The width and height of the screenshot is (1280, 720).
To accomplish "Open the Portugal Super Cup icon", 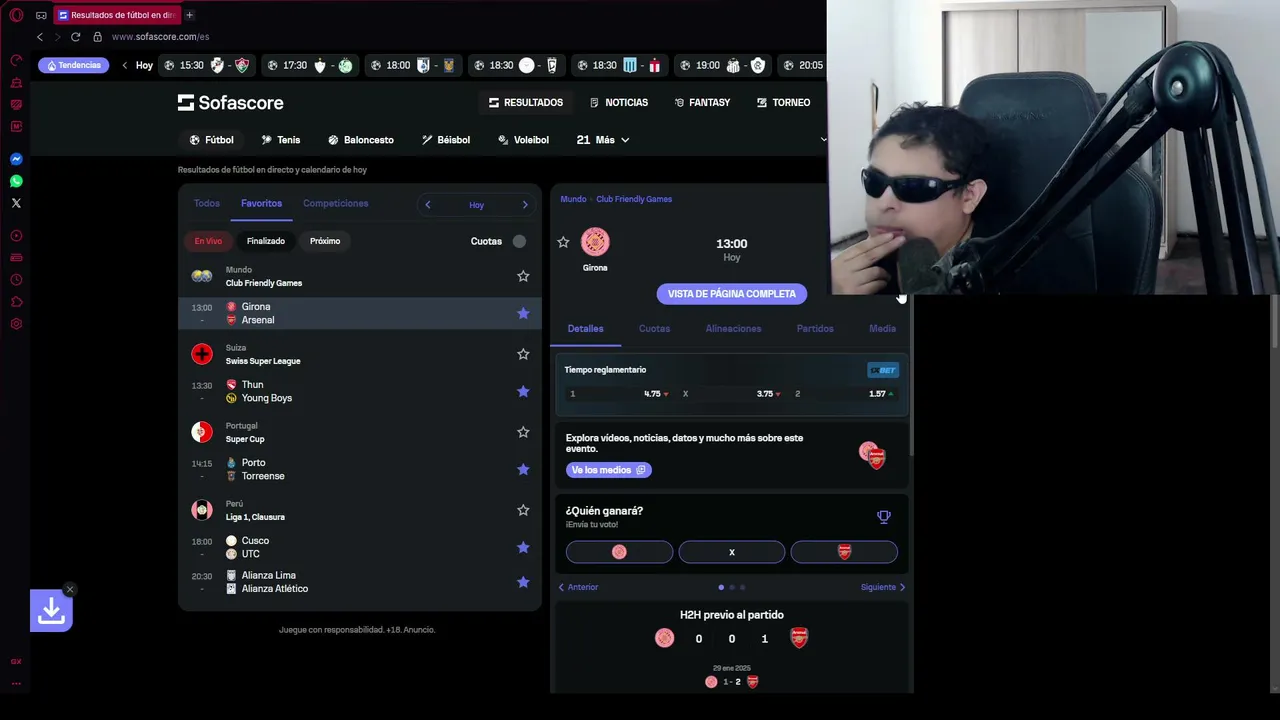I will 202,432.
